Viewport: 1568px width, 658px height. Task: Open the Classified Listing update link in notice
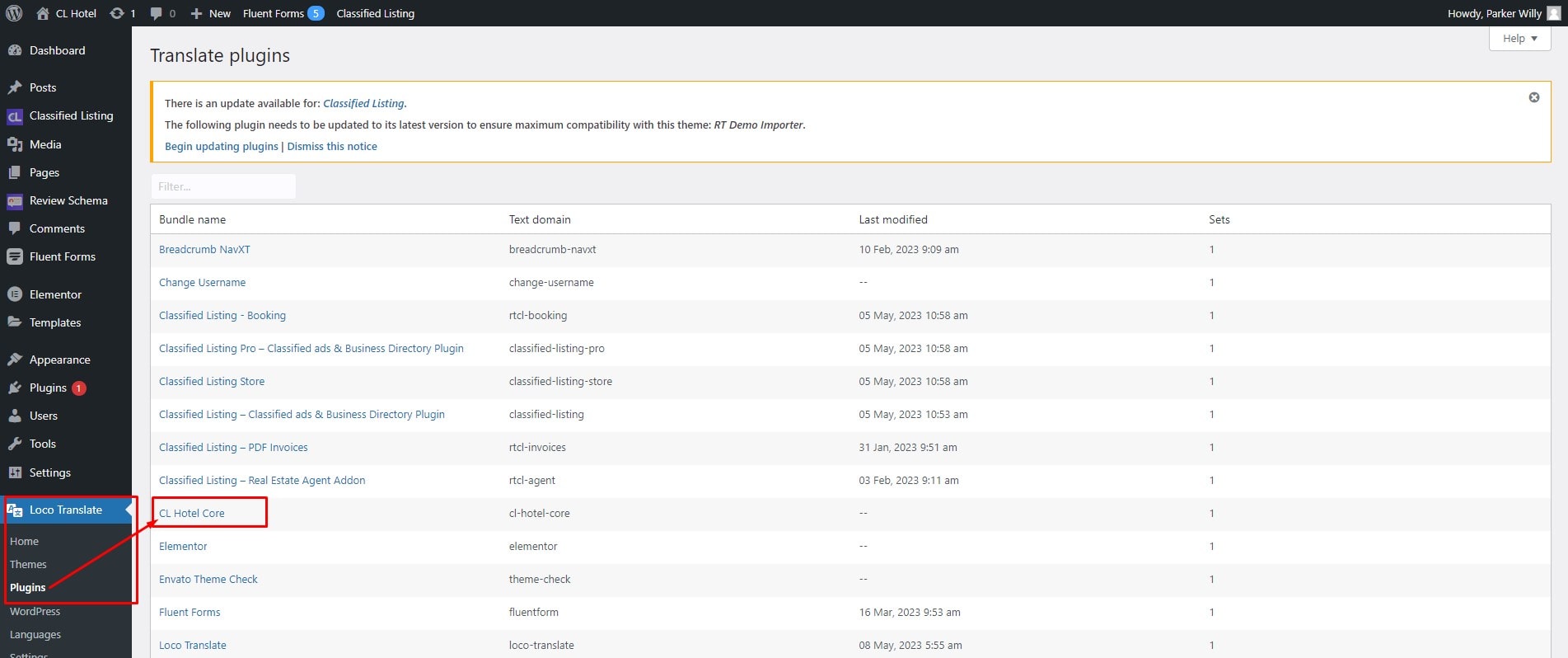tap(363, 103)
